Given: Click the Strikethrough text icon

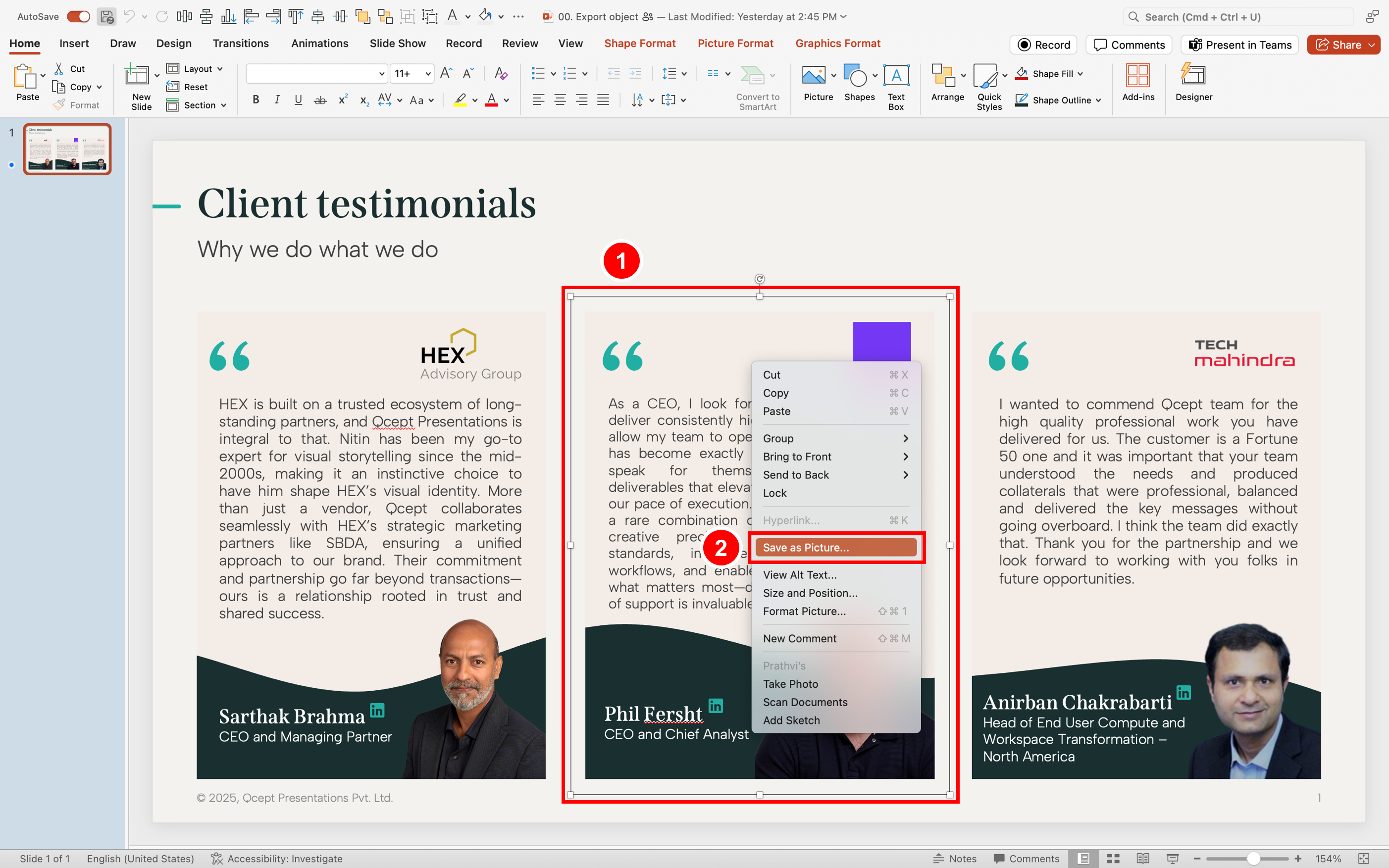Looking at the screenshot, I should point(320,100).
